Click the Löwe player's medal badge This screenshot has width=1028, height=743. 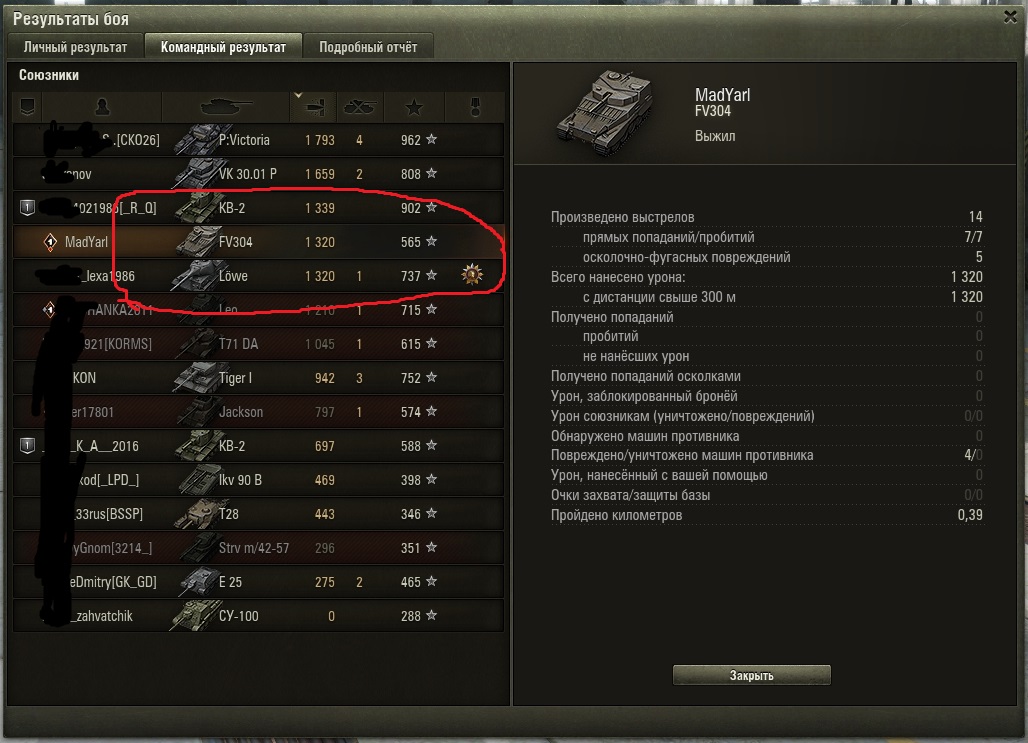click(x=472, y=274)
